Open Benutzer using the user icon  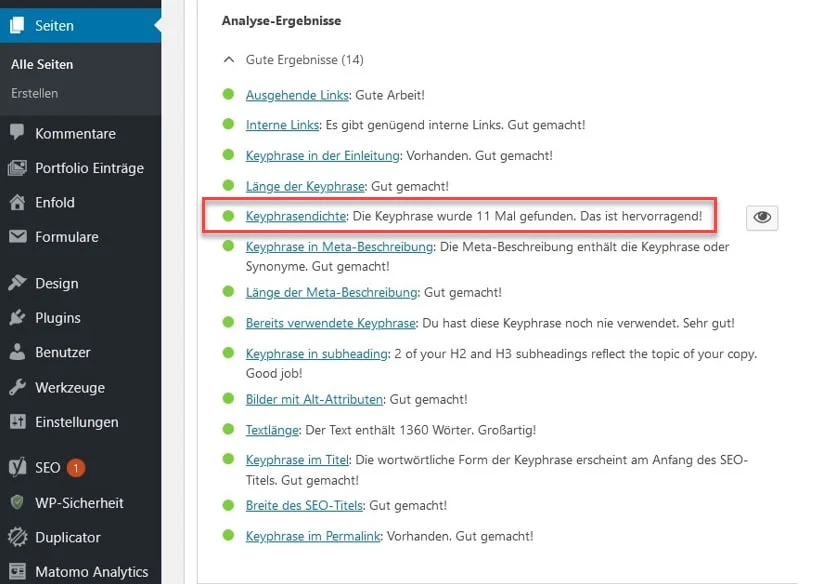[x=16, y=352]
